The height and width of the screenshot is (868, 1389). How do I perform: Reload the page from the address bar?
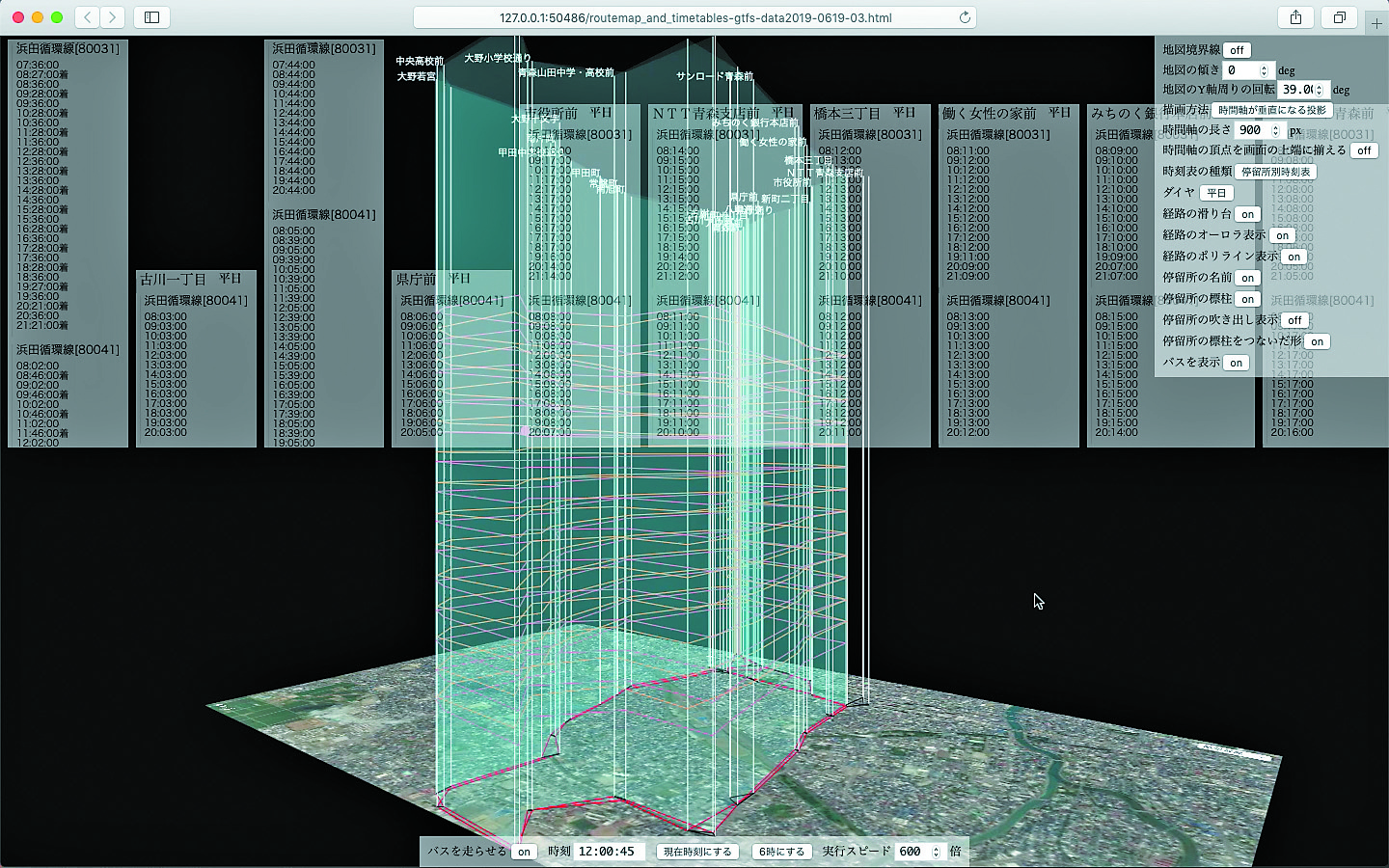pos(965,17)
